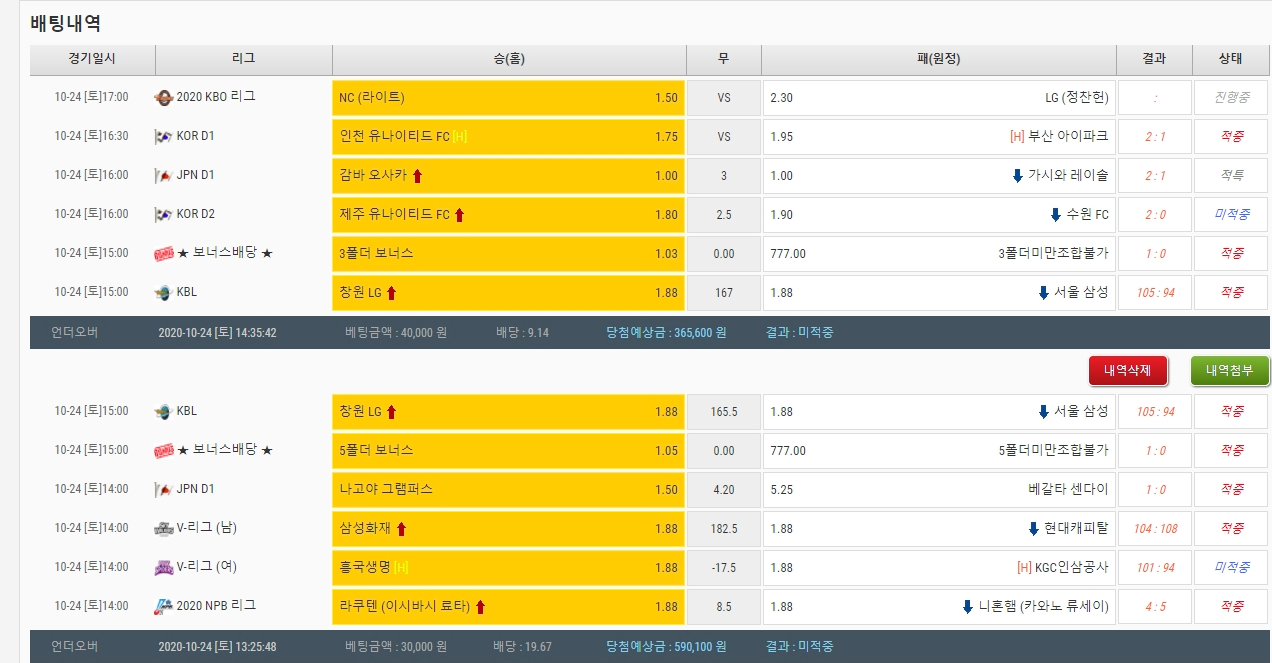The height and width of the screenshot is (663, 1272).
Task: Click the 미적중 status for 흥국생명 row
Action: pyautogui.click(x=1230, y=568)
